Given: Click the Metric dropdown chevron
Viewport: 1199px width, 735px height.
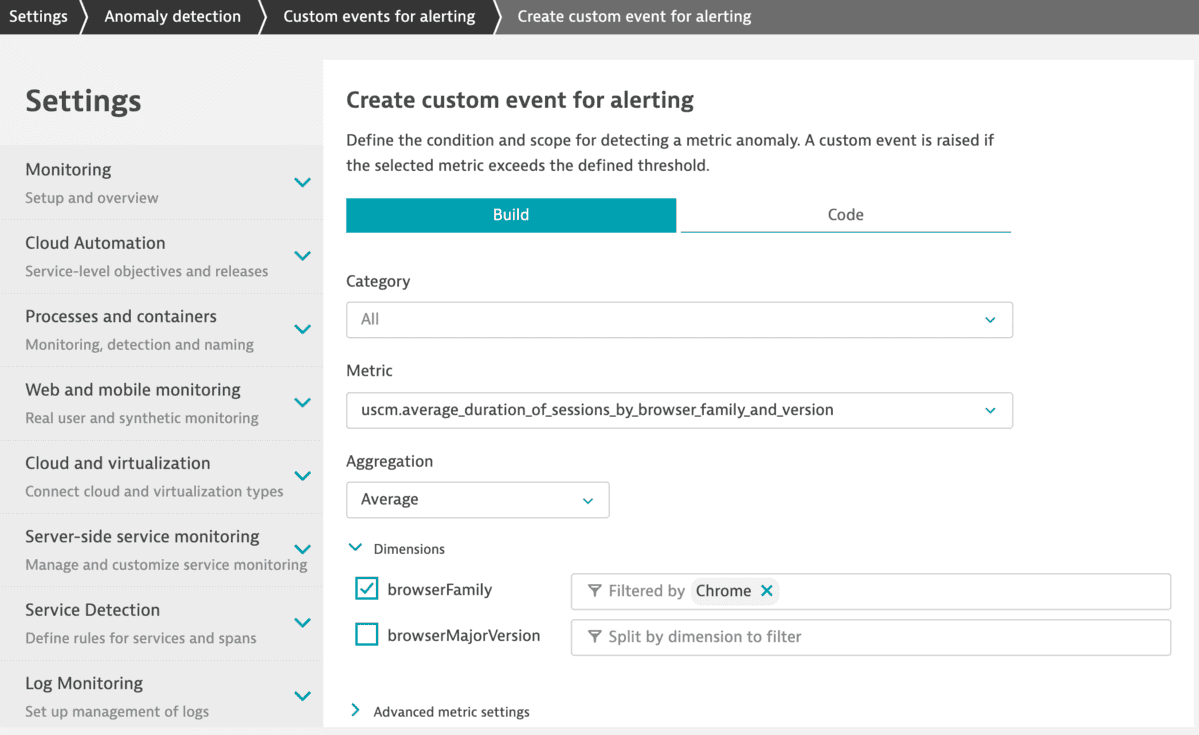Looking at the screenshot, I should coord(989,410).
